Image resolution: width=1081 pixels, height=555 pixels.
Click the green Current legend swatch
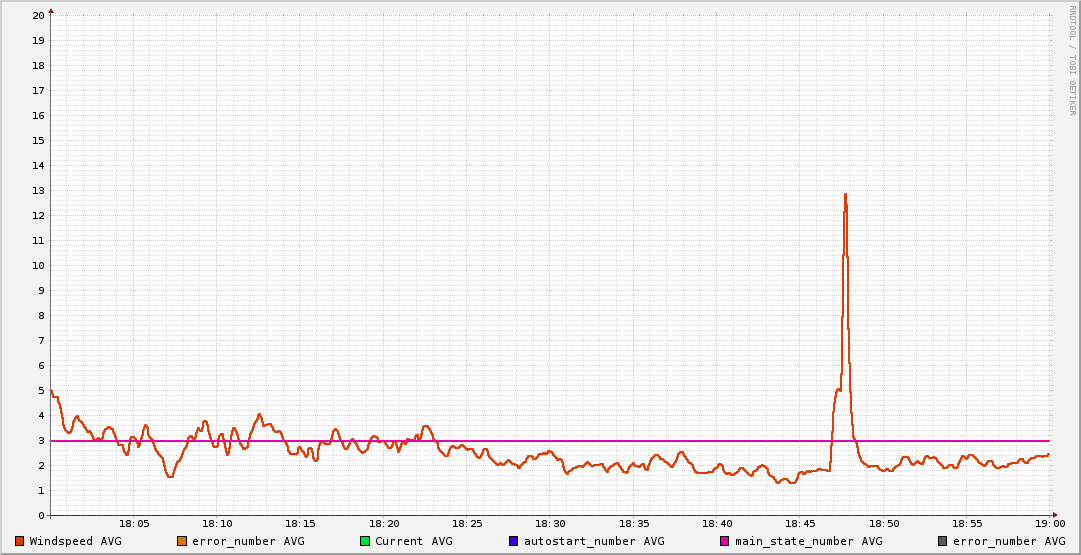[x=365, y=541]
